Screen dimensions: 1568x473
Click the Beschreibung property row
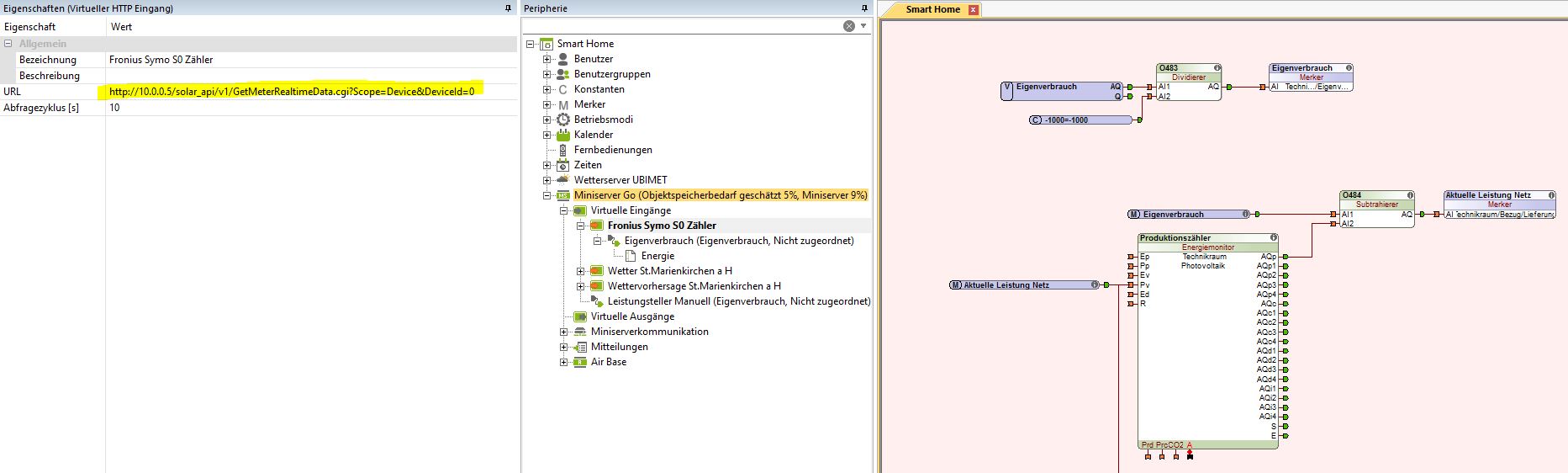tap(258, 76)
